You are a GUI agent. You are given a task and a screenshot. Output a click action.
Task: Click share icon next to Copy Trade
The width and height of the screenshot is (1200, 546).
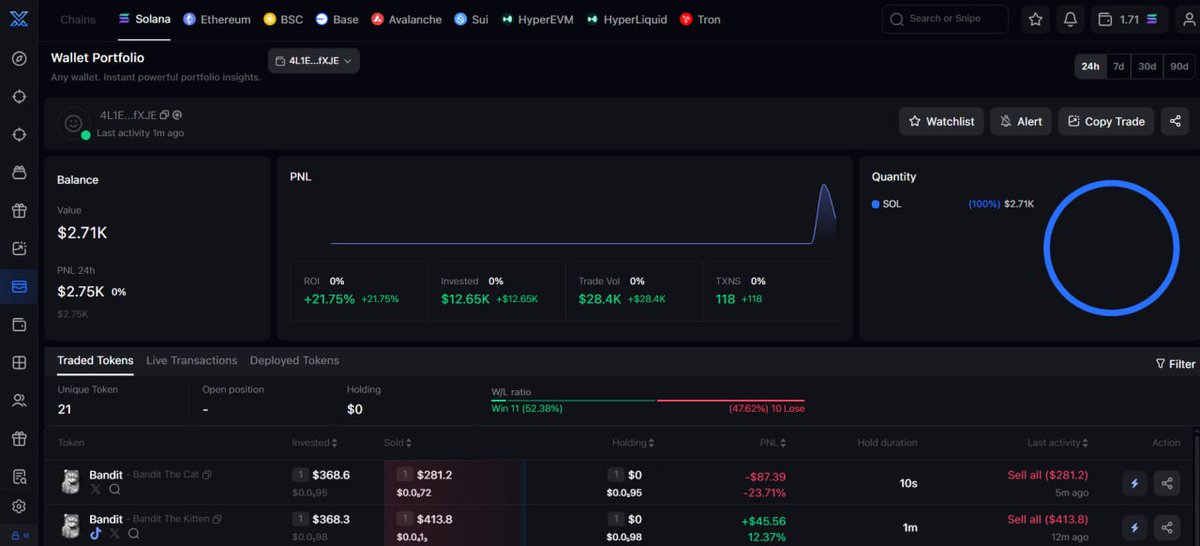[1175, 121]
